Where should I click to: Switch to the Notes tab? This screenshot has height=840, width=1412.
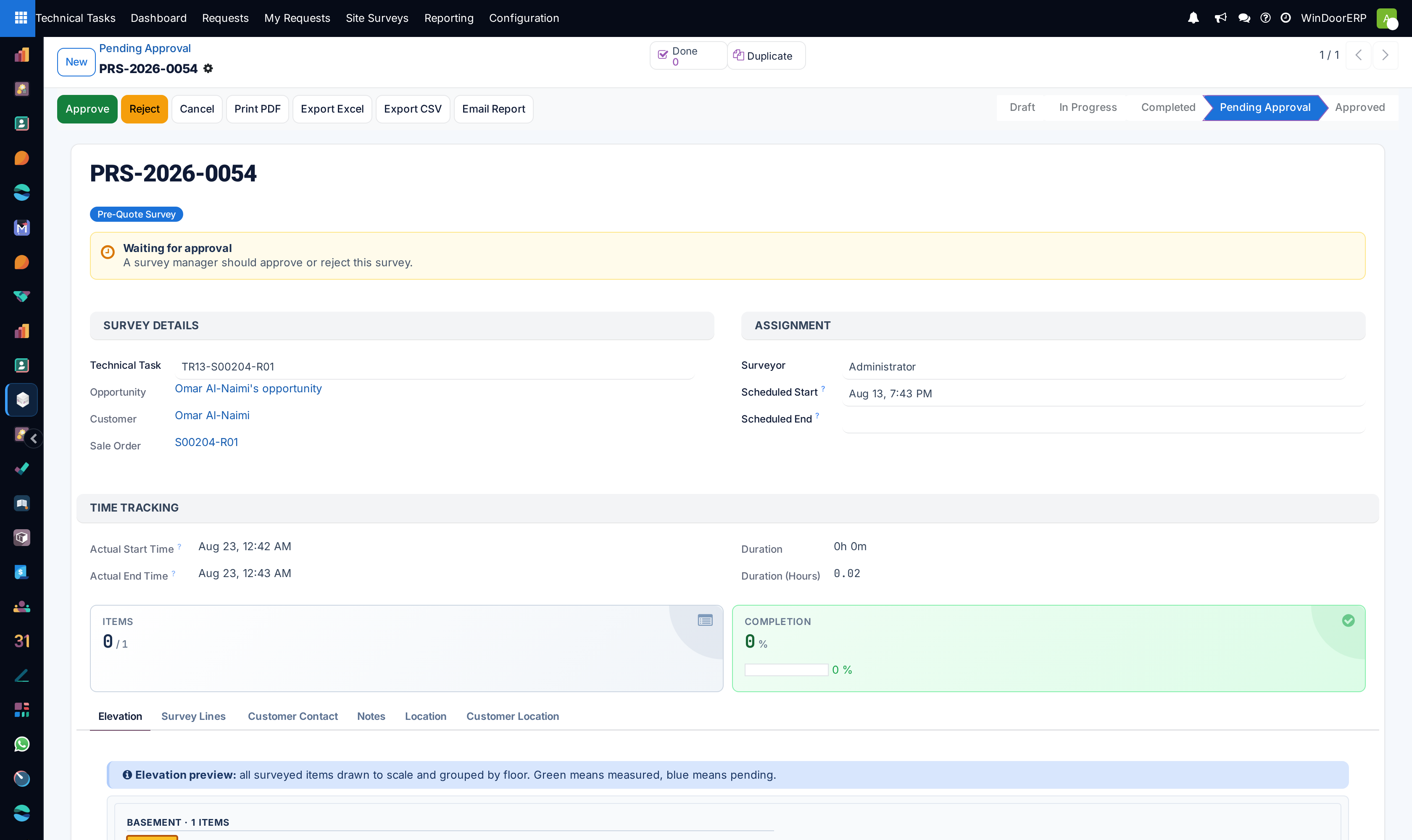(371, 716)
